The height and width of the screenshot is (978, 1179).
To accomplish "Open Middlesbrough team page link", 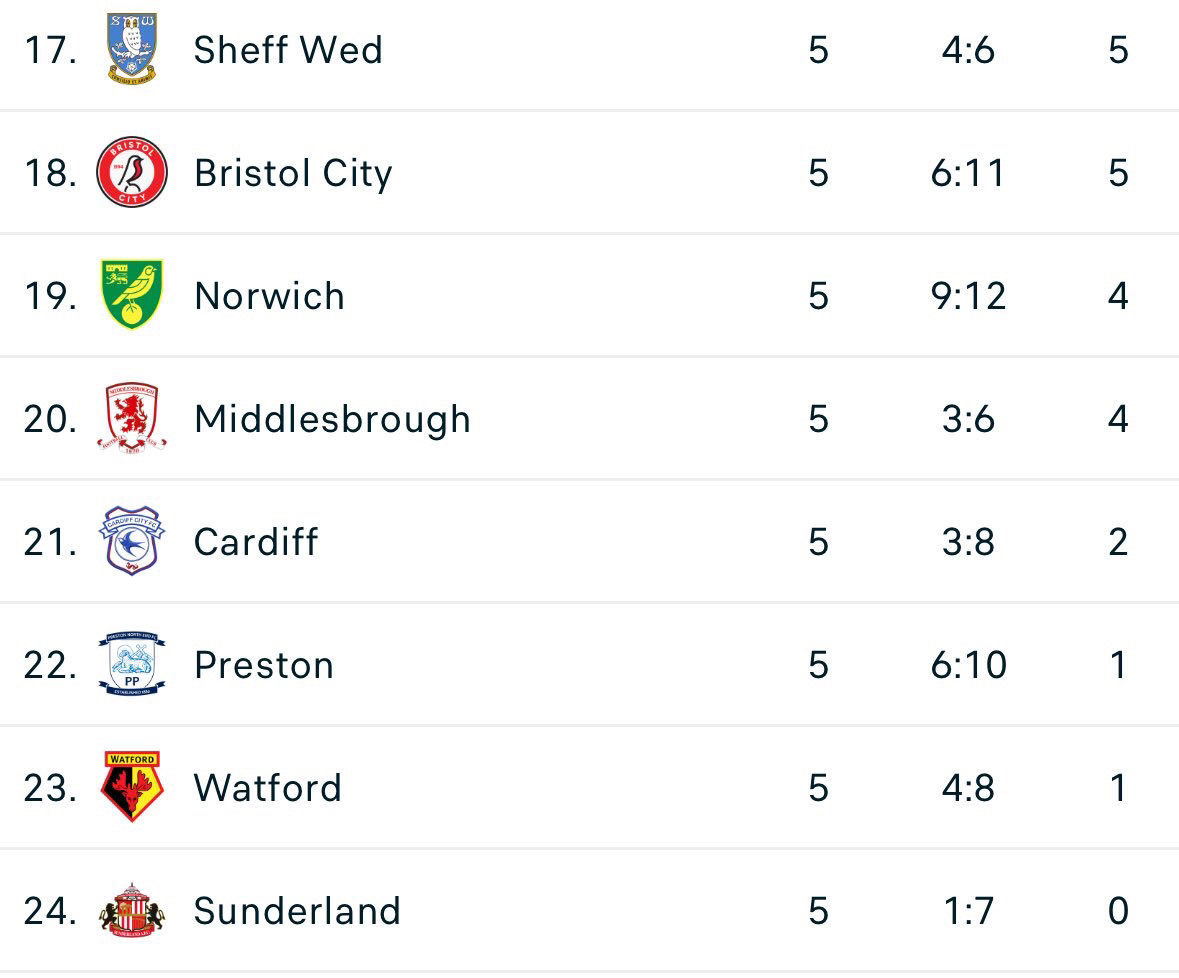I will (x=332, y=419).
